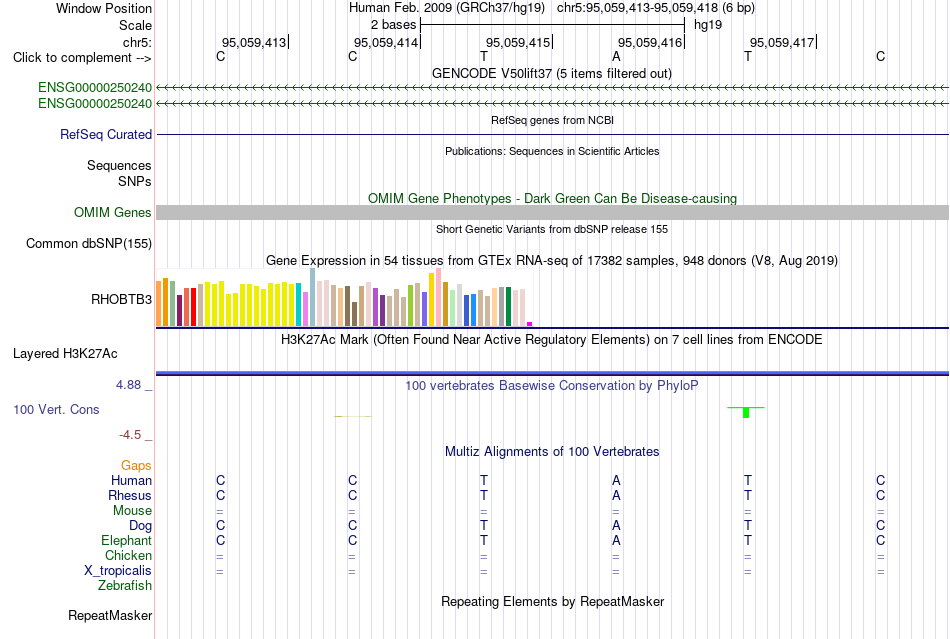The image size is (950, 639).
Task: Open the H3K27Ac Mark track title
Action: tap(551, 339)
